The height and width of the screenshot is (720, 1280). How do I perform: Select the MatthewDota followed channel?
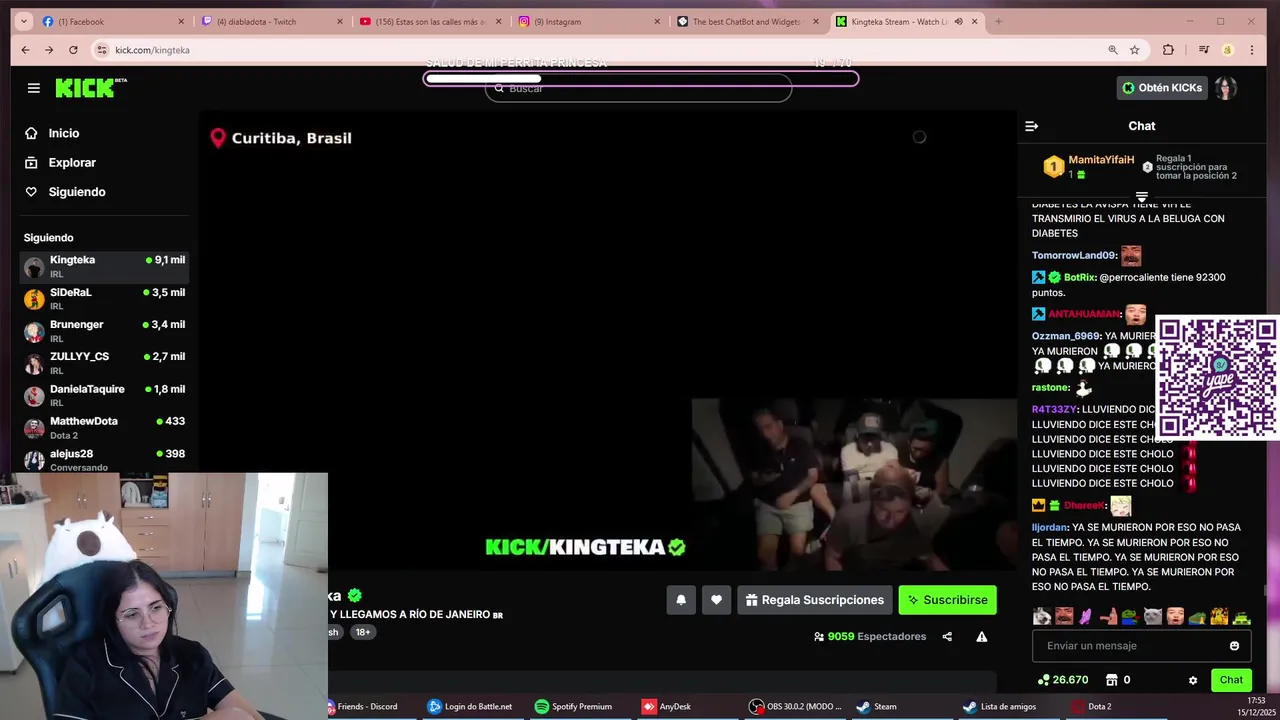(x=104, y=427)
